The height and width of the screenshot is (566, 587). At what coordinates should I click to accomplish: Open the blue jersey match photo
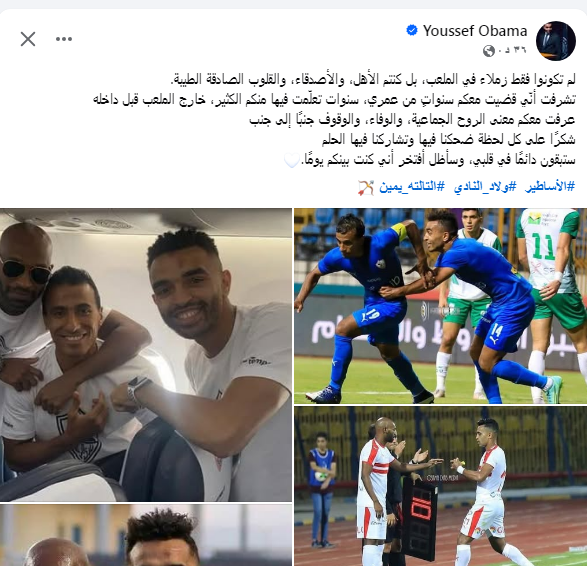440,306
